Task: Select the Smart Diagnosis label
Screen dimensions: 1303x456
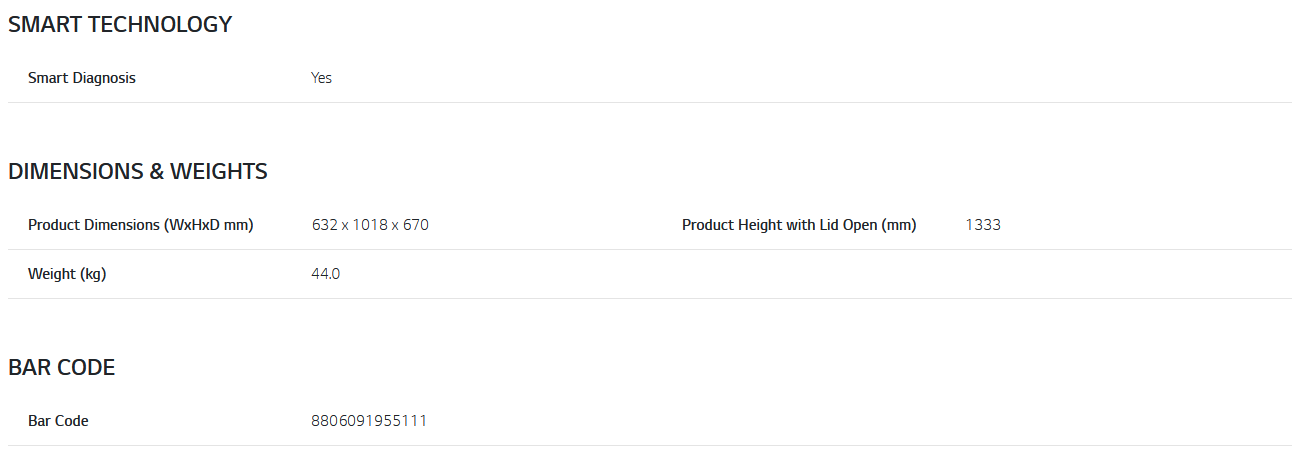Action: (x=81, y=78)
